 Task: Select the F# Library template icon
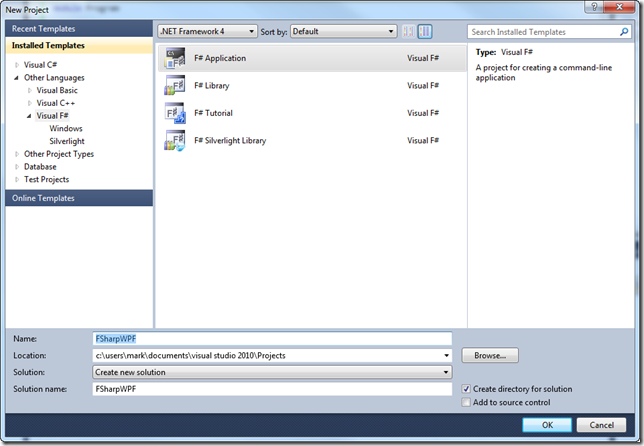175,85
